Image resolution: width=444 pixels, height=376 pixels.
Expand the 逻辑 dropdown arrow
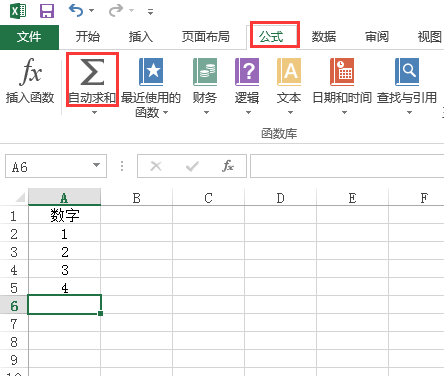point(248,113)
